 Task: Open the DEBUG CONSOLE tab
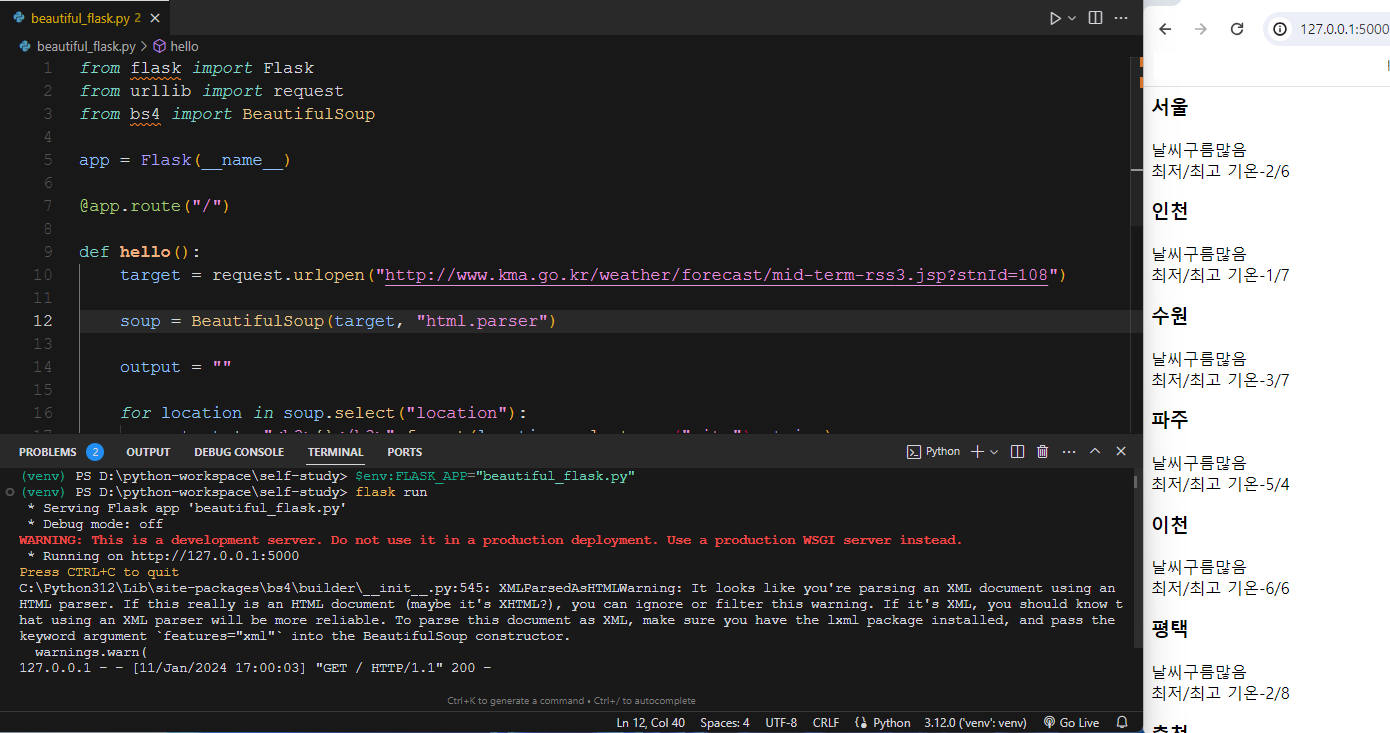[x=239, y=452]
